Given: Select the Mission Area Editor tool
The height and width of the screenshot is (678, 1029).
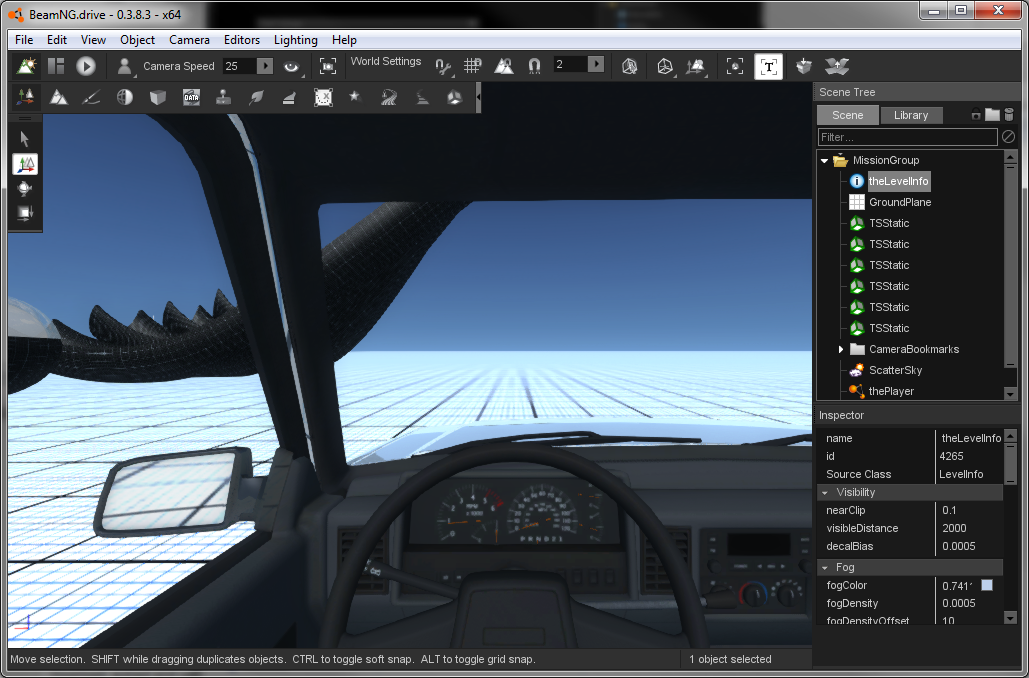Looking at the screenshot, I should point(323,98).
